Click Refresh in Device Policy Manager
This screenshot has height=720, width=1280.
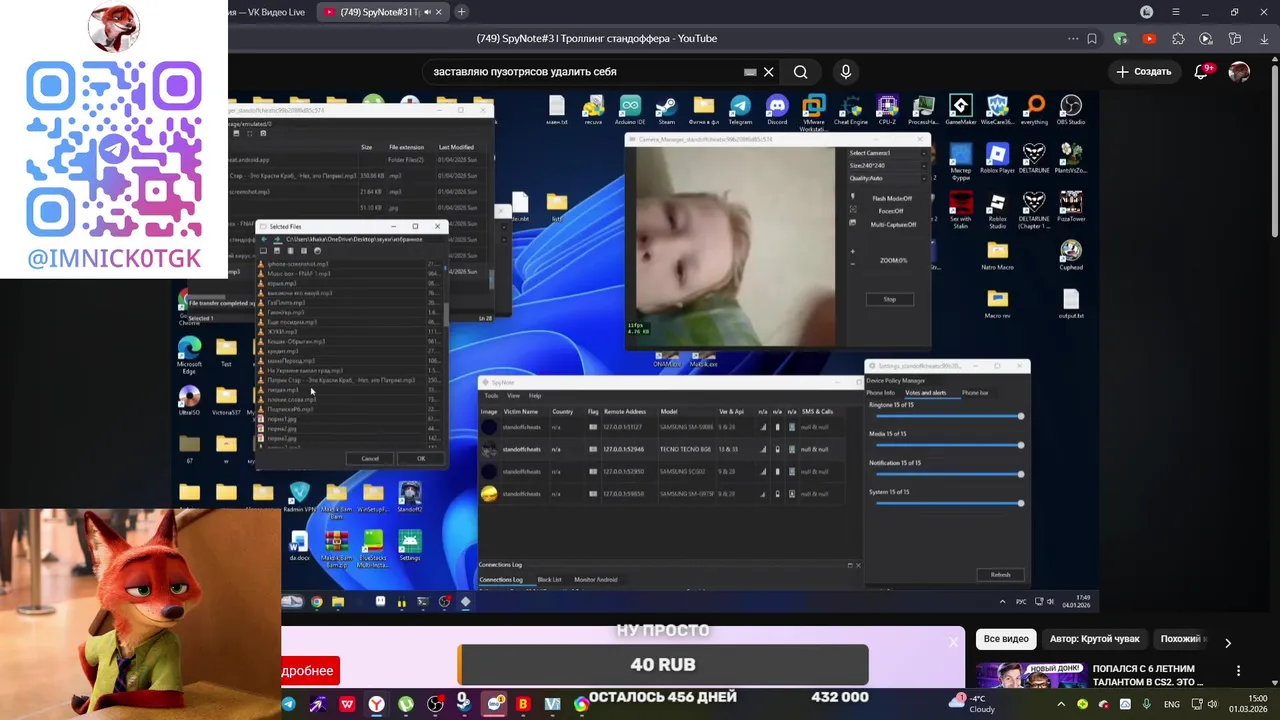tap(1000, 575)
